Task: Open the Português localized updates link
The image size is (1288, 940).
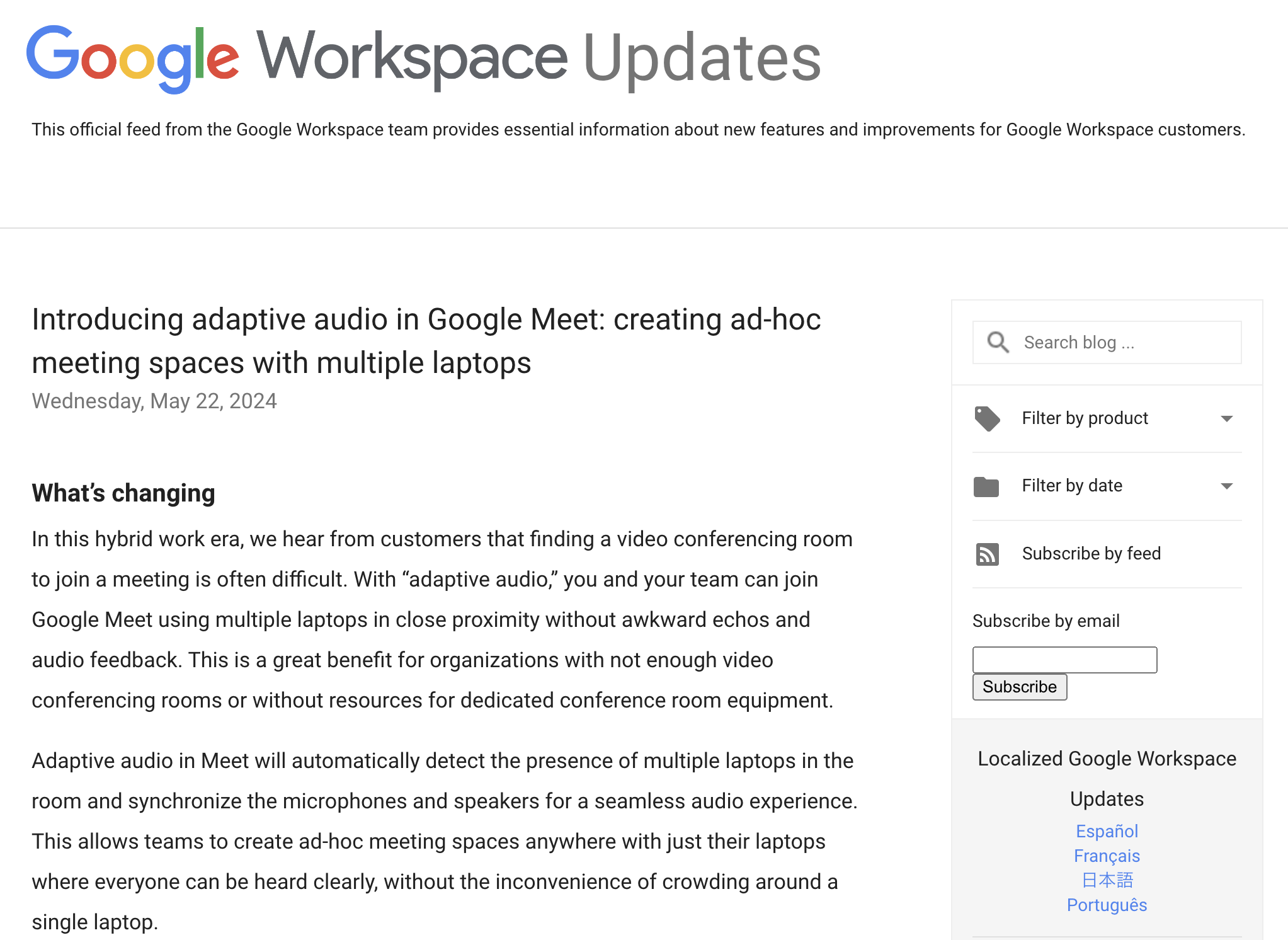Action: point(1107,905)
